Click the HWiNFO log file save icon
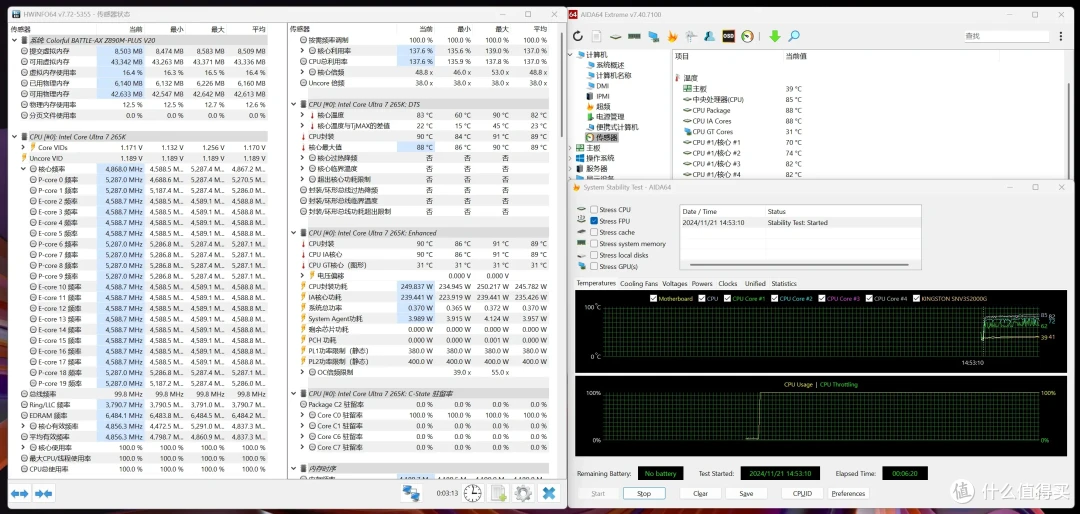 pos(498,493)
